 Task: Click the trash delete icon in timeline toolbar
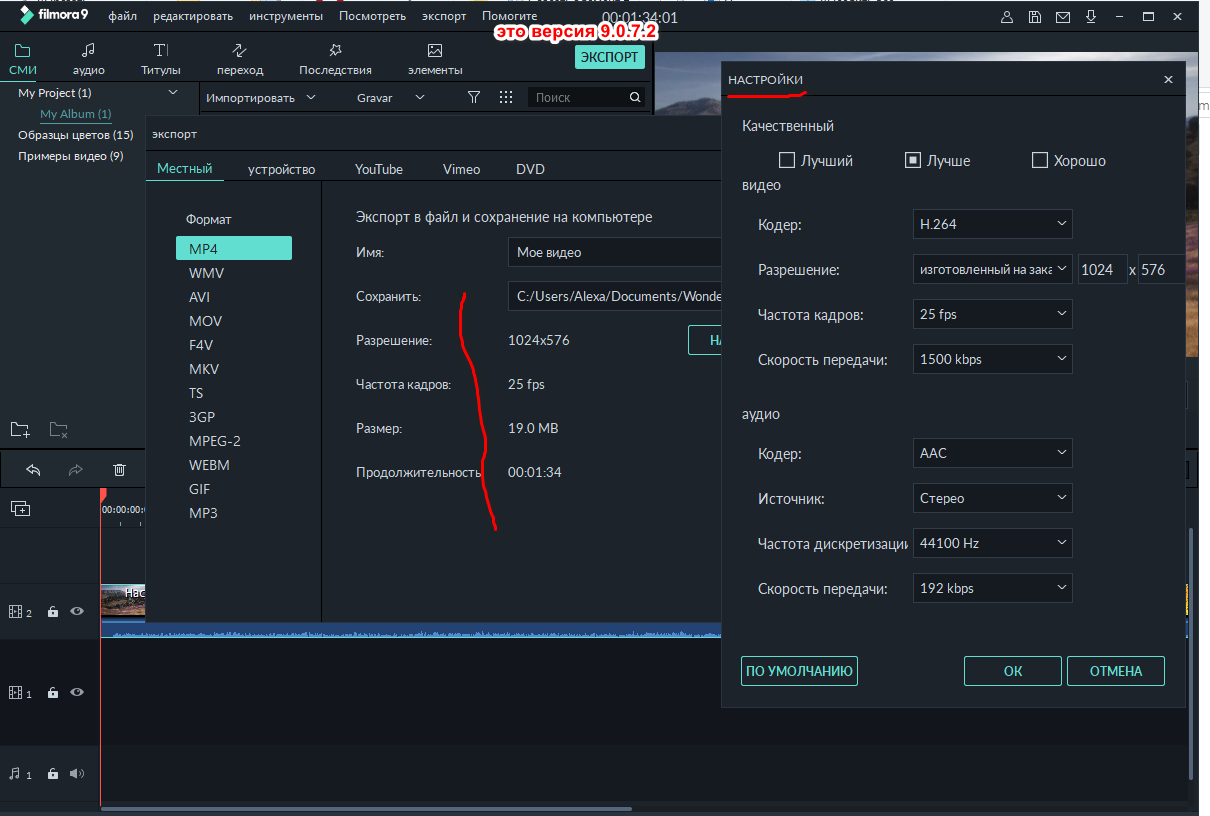pos(119,469)
